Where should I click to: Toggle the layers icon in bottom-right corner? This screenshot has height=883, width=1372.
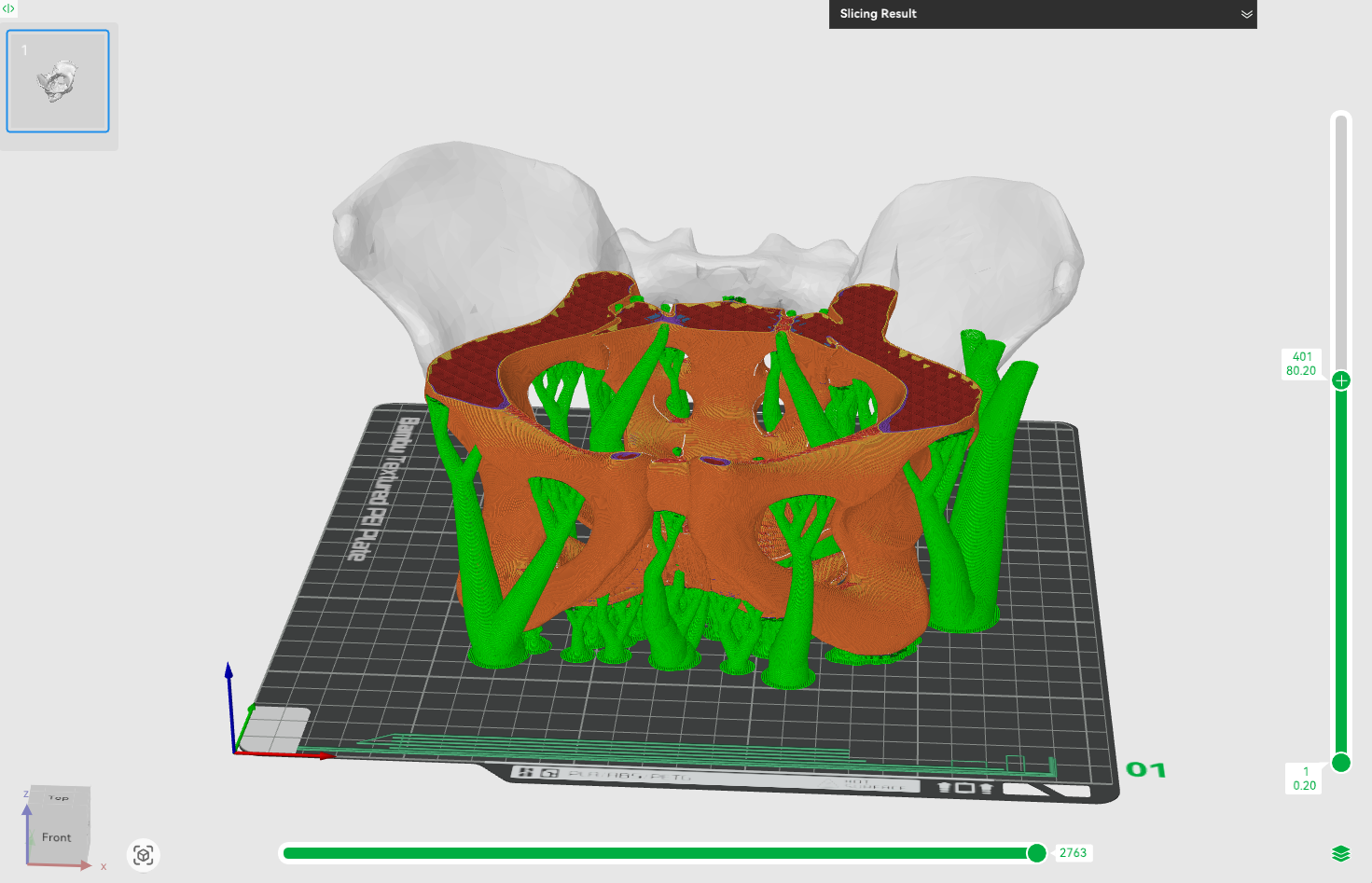point(1341,853)
